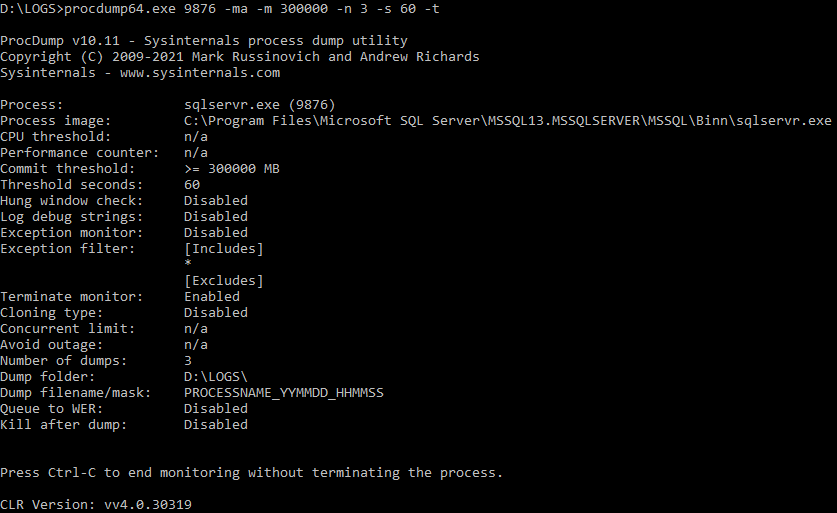Click the PROCESSNAME_YYMMDD_HHMMSS filename mask

[284, 393]
